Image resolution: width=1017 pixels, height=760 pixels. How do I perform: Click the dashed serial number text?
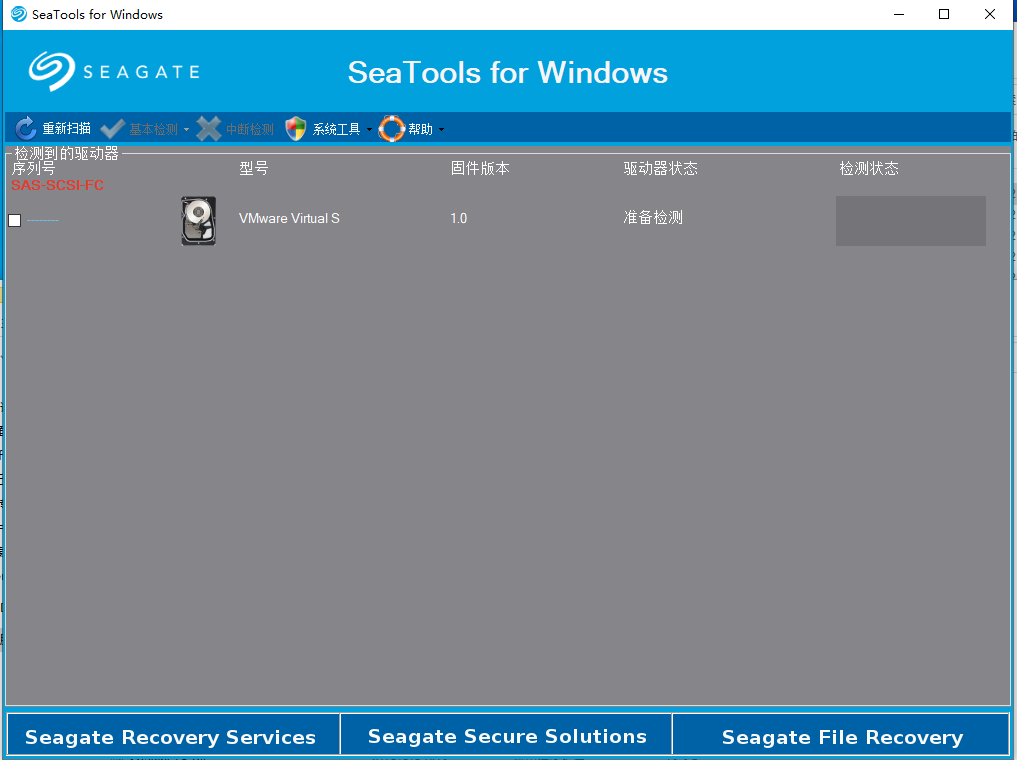[x=43, y=220]
